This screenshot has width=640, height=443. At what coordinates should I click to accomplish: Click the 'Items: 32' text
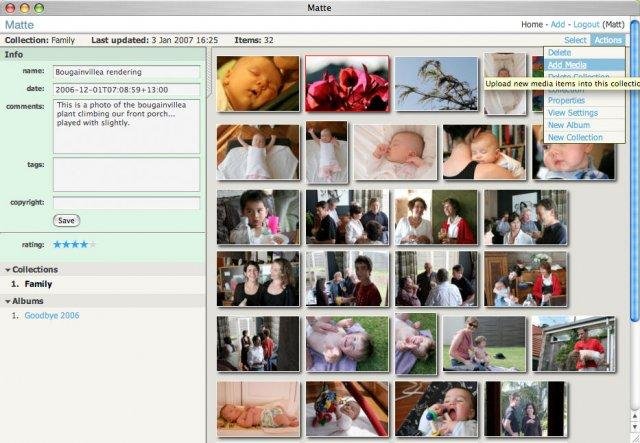(254, 40)
